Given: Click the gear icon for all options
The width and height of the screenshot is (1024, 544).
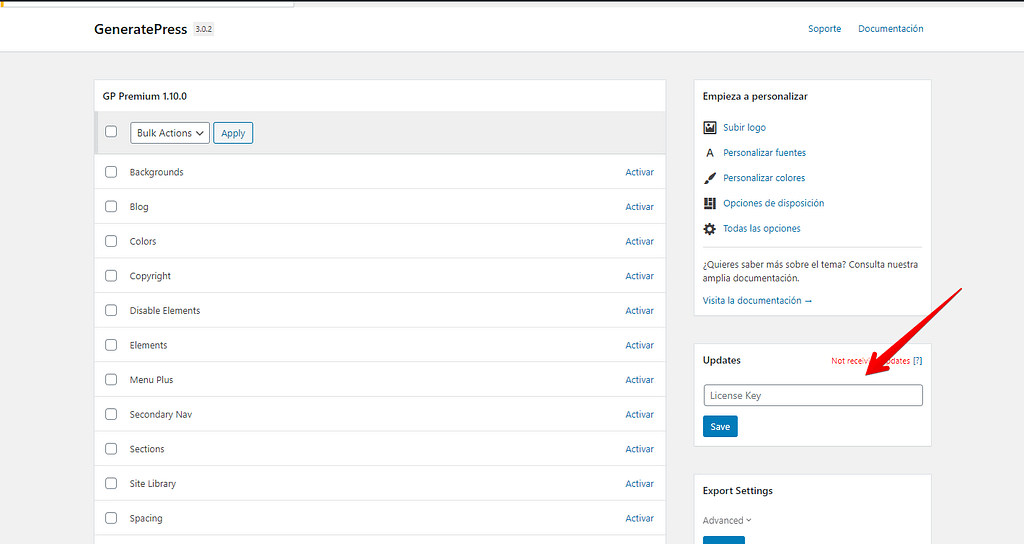Looking at the screenshot, I should 709,229.
